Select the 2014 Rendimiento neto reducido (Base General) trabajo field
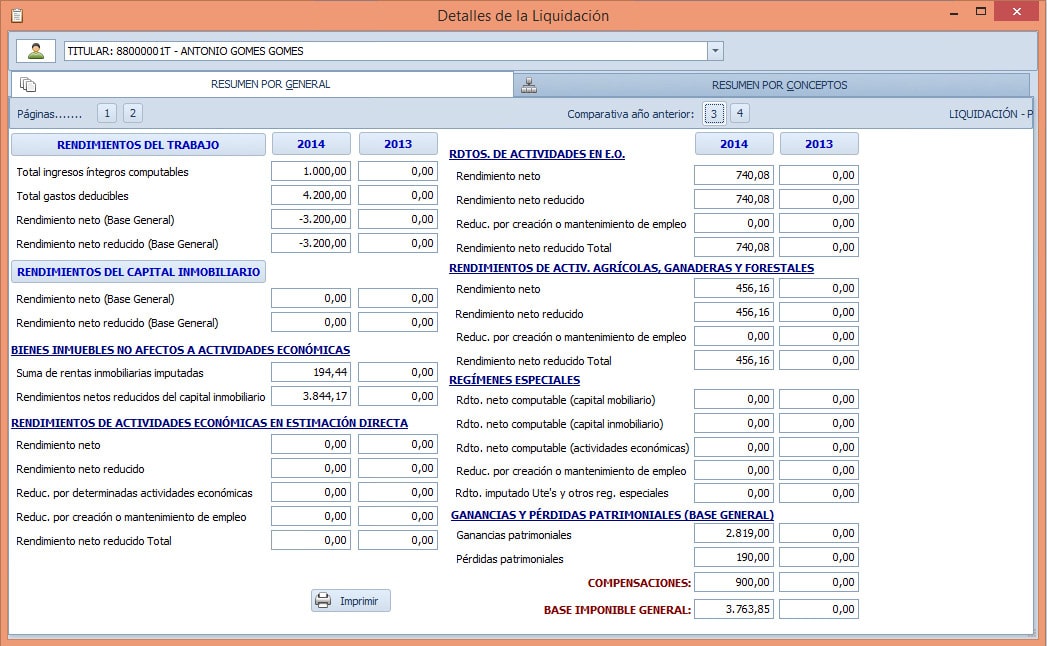This screenshot has width=1047, height=646. pyautogui.click(x=311, y=244)
